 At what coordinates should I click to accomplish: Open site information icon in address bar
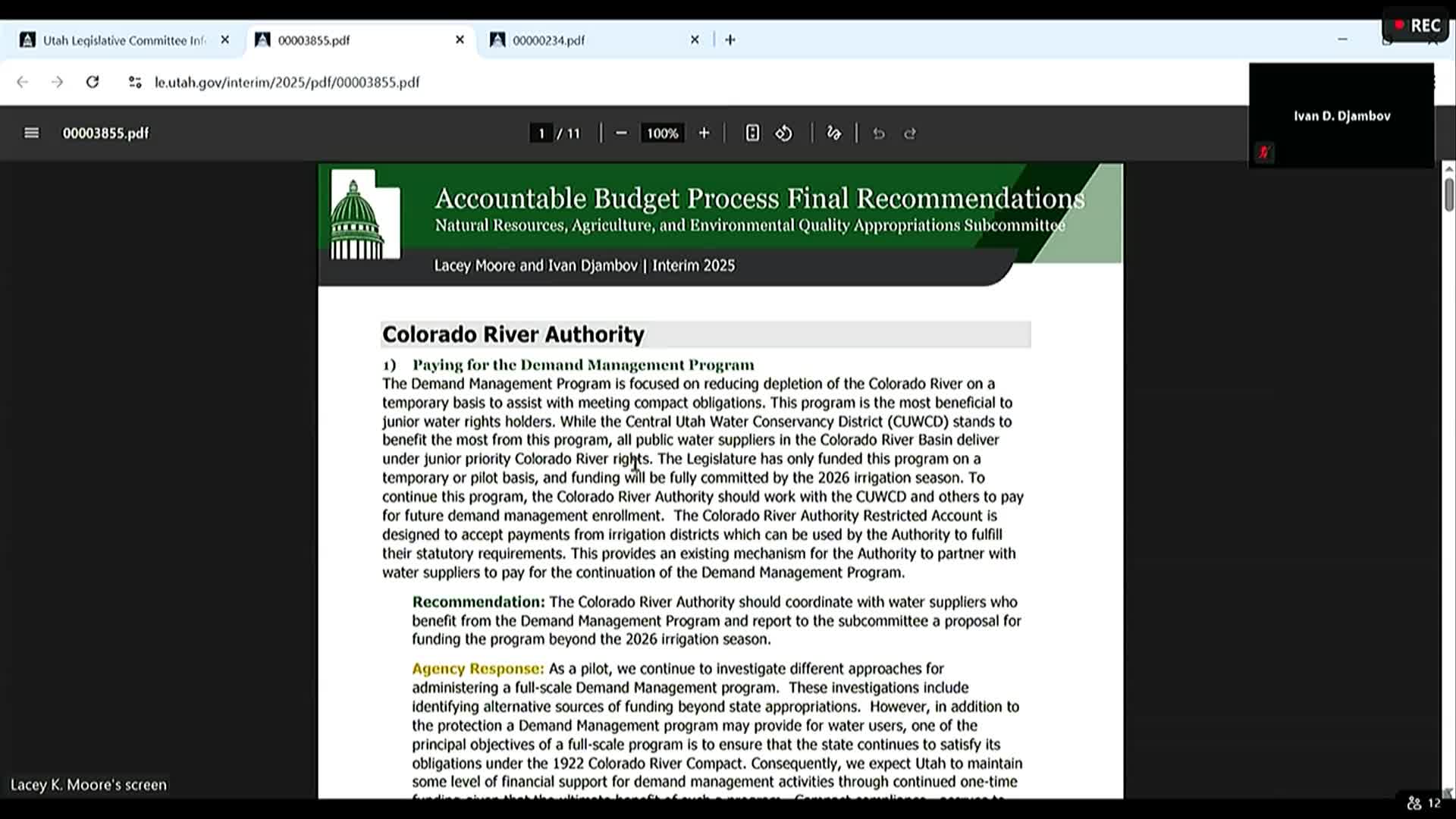(x=135, y=82)
